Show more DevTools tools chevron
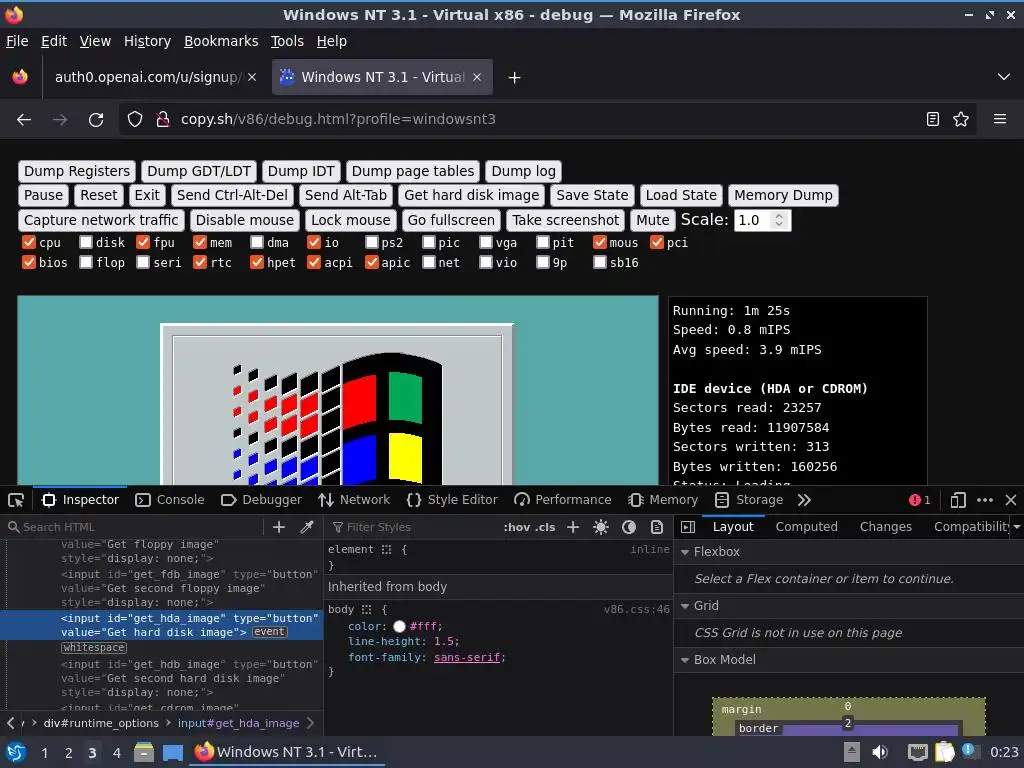This screenshot has width=1024, height=768. (804, 500)
